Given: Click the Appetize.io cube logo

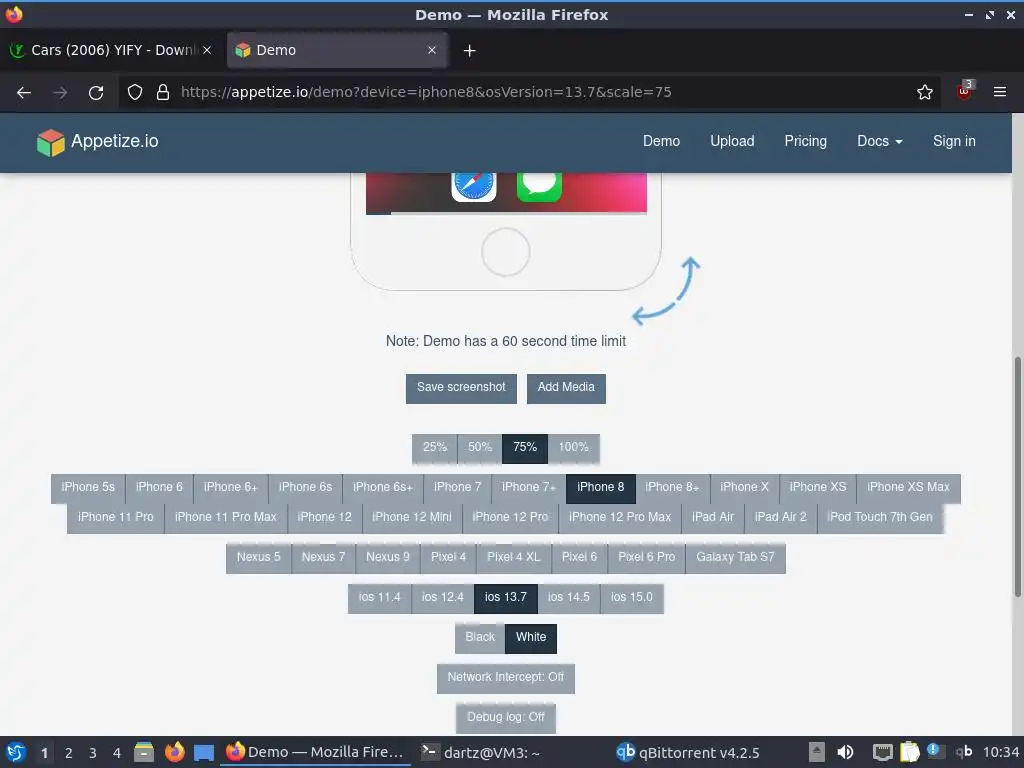Looking at the screenshot, I should pyautogui.click(x=50, y=142).
